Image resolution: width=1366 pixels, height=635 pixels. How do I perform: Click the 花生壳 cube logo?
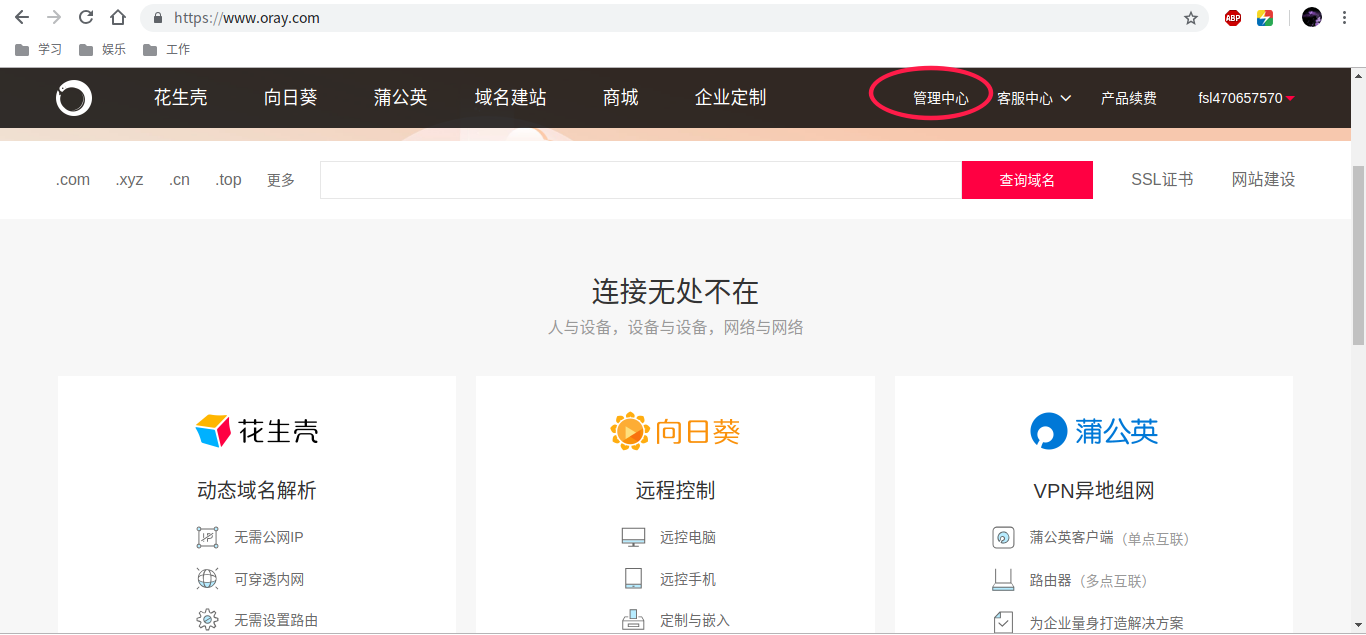point(257,431)
